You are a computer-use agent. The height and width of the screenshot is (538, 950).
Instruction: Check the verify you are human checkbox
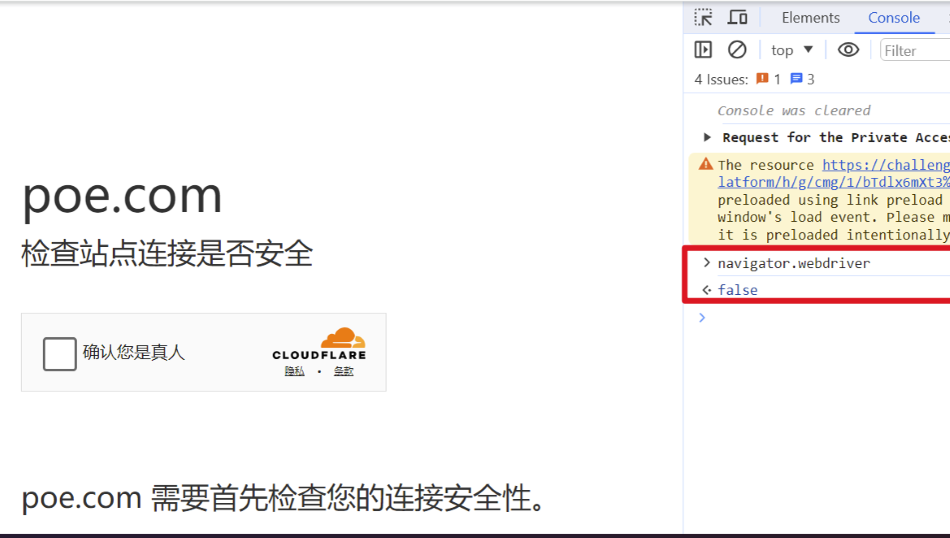coord(59,354)
